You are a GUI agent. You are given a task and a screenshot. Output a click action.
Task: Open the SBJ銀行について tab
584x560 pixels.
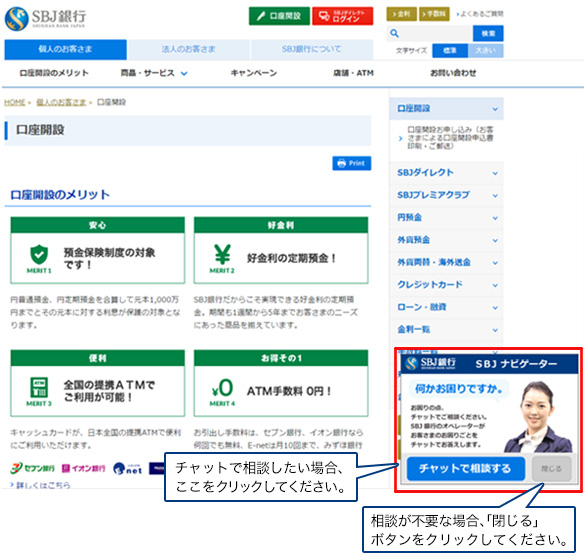312,49
